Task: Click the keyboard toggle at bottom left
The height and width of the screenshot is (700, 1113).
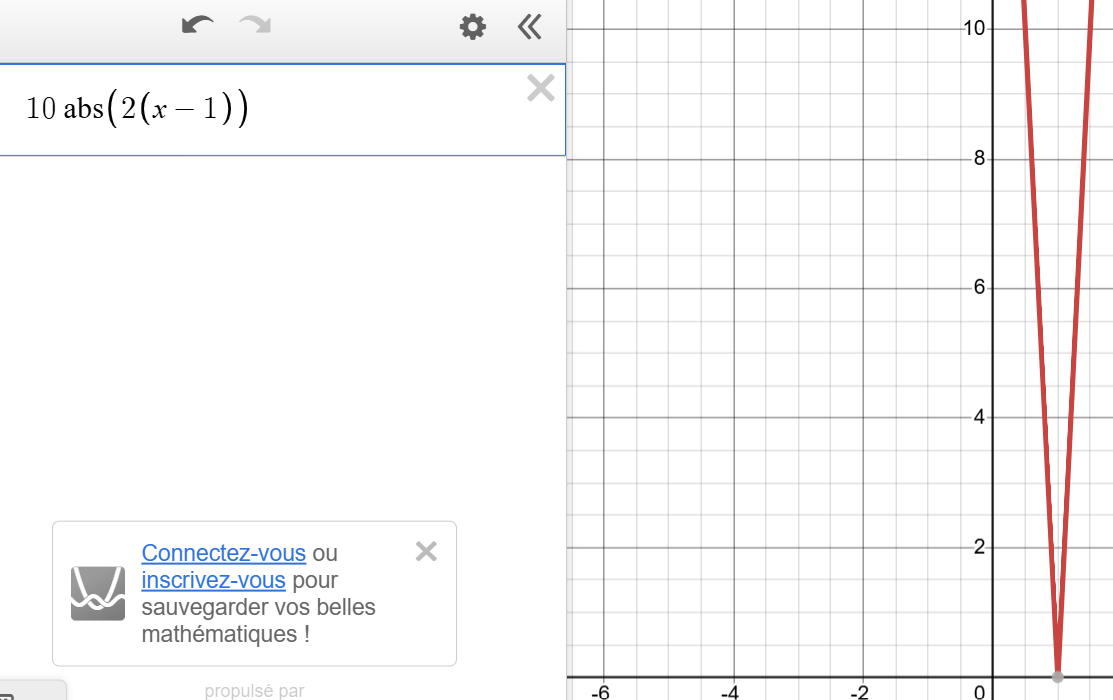Action: [30, 691]
